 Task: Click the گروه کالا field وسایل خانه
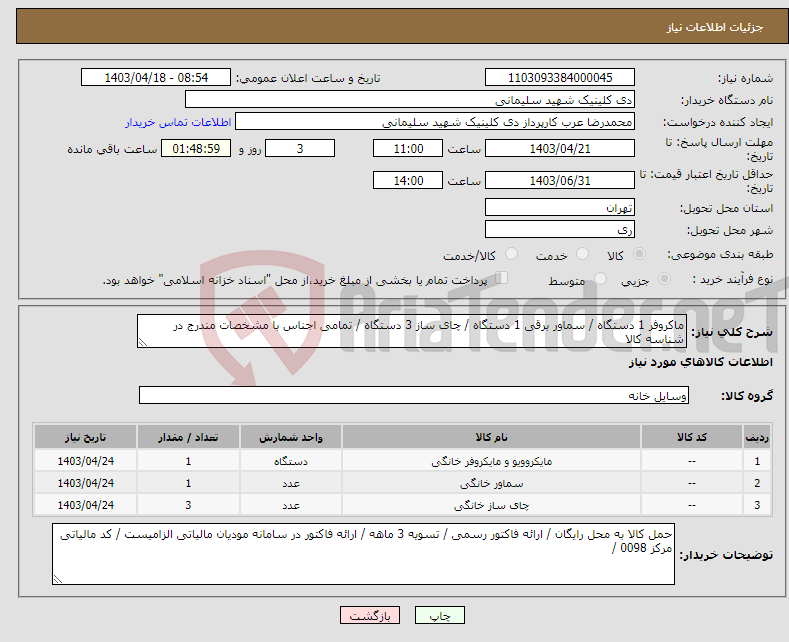(414, 395)
